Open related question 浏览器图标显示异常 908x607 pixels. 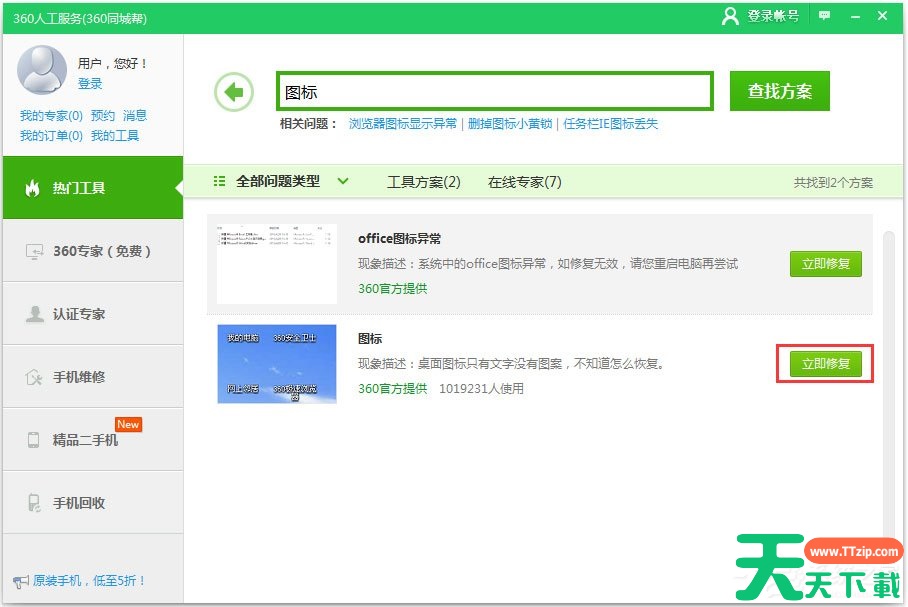[403, 124]
